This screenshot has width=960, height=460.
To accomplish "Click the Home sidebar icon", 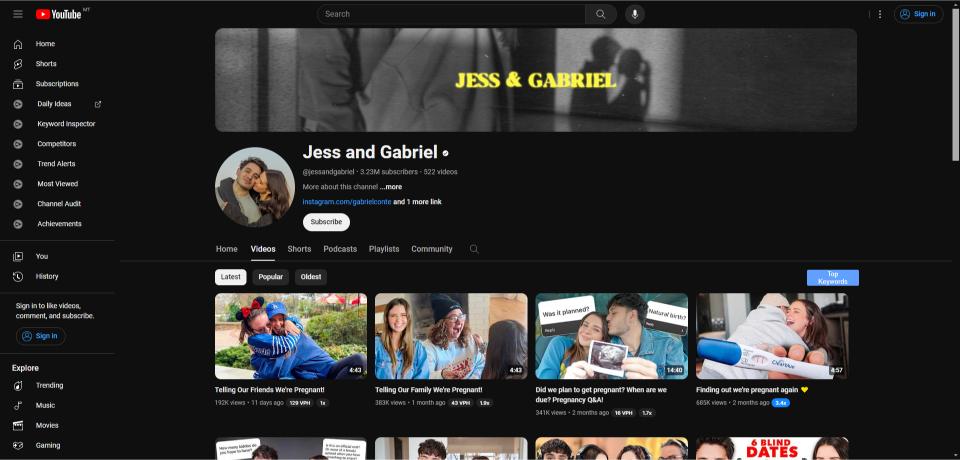I will pos(18,44).
